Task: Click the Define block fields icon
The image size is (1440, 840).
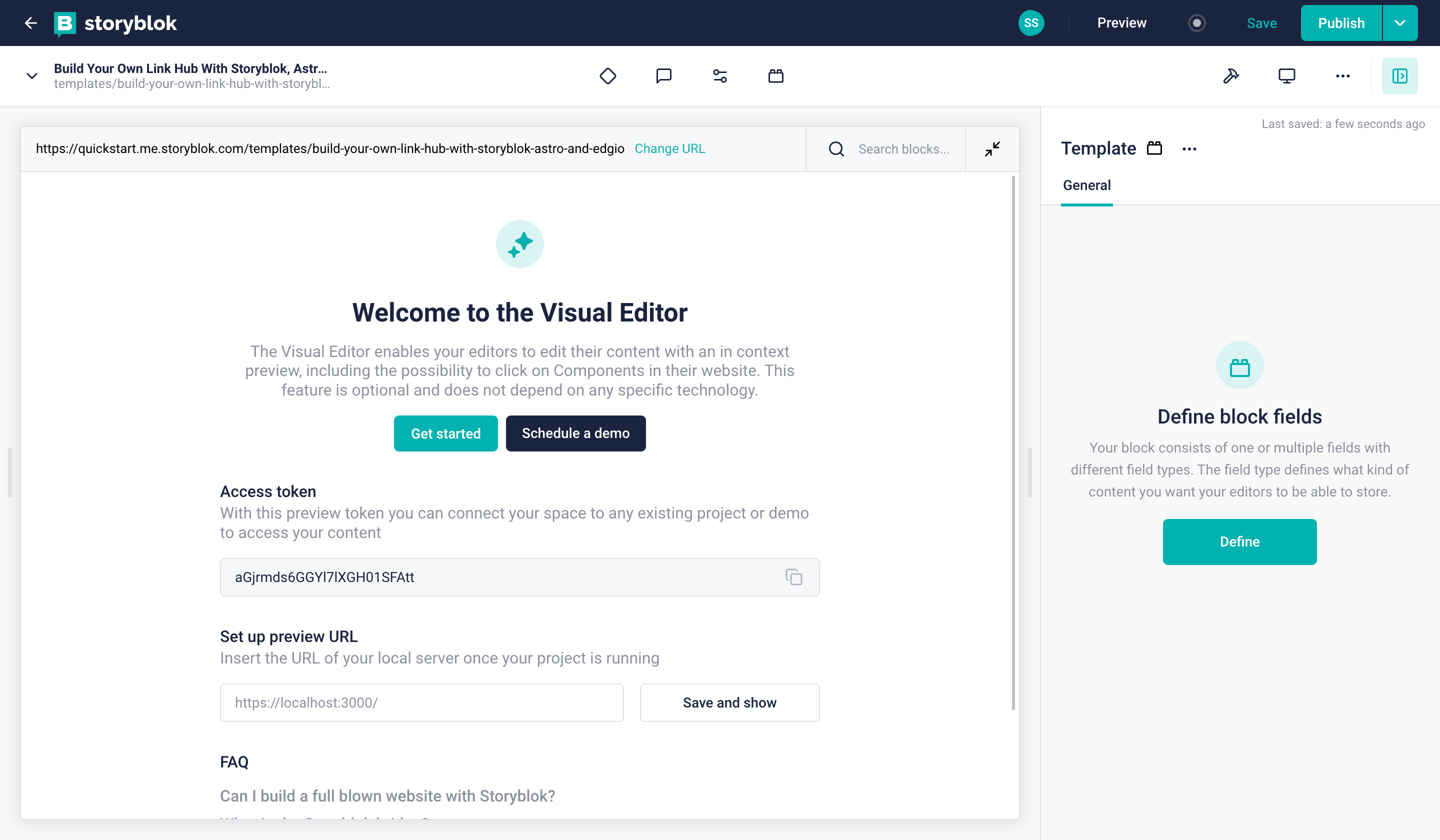Action: click(x=1239, y=364)
